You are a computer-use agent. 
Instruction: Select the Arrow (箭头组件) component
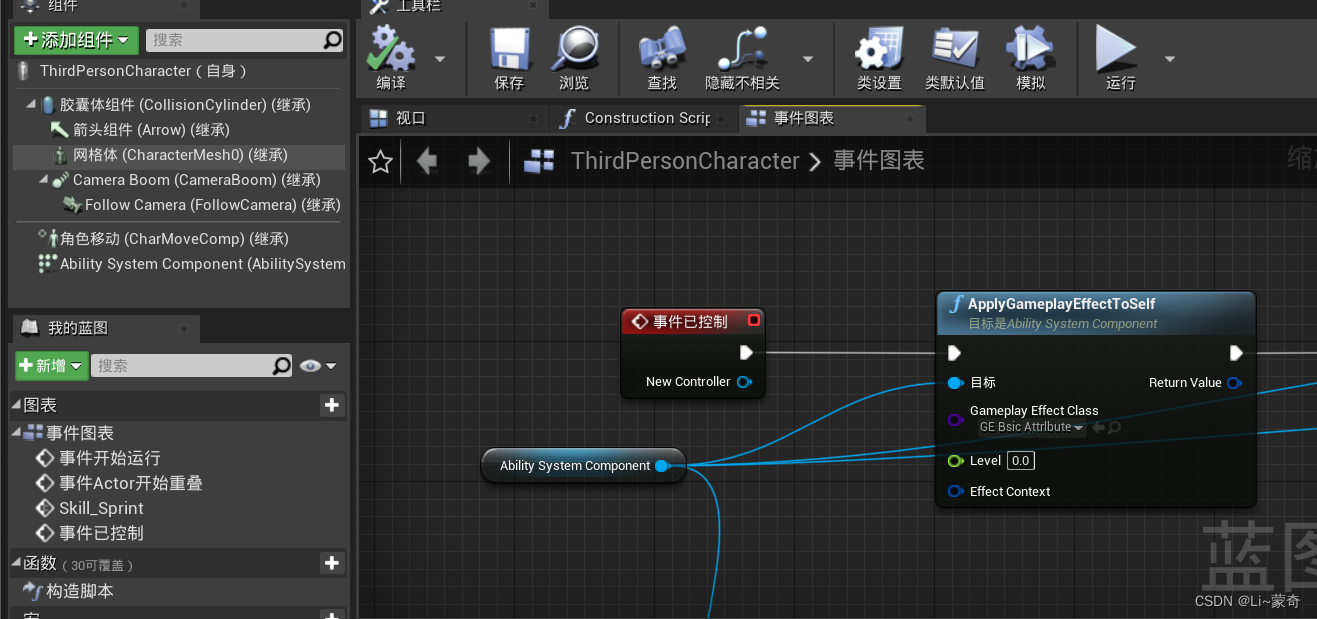point(151,130)
